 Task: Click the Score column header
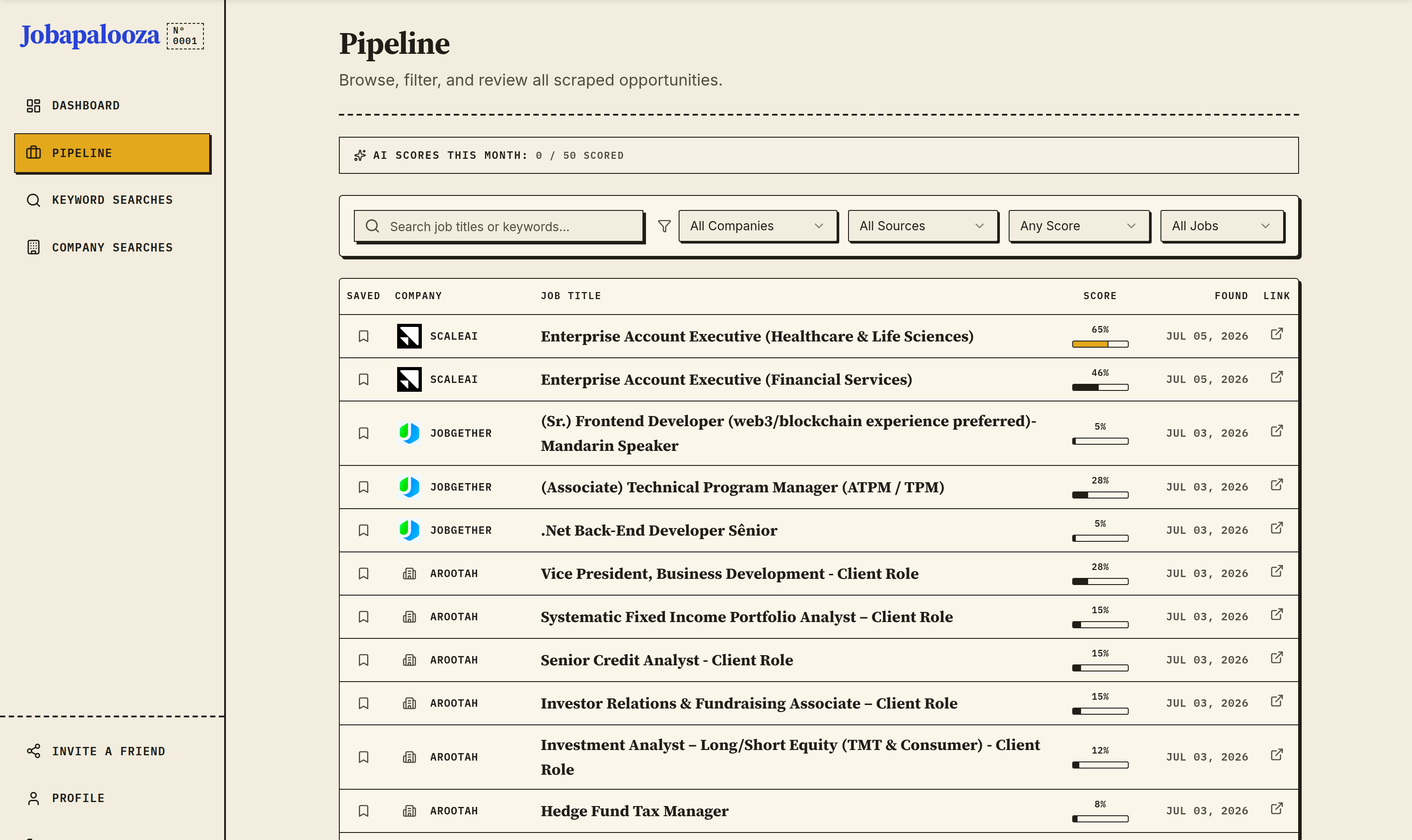point(1100,296)
